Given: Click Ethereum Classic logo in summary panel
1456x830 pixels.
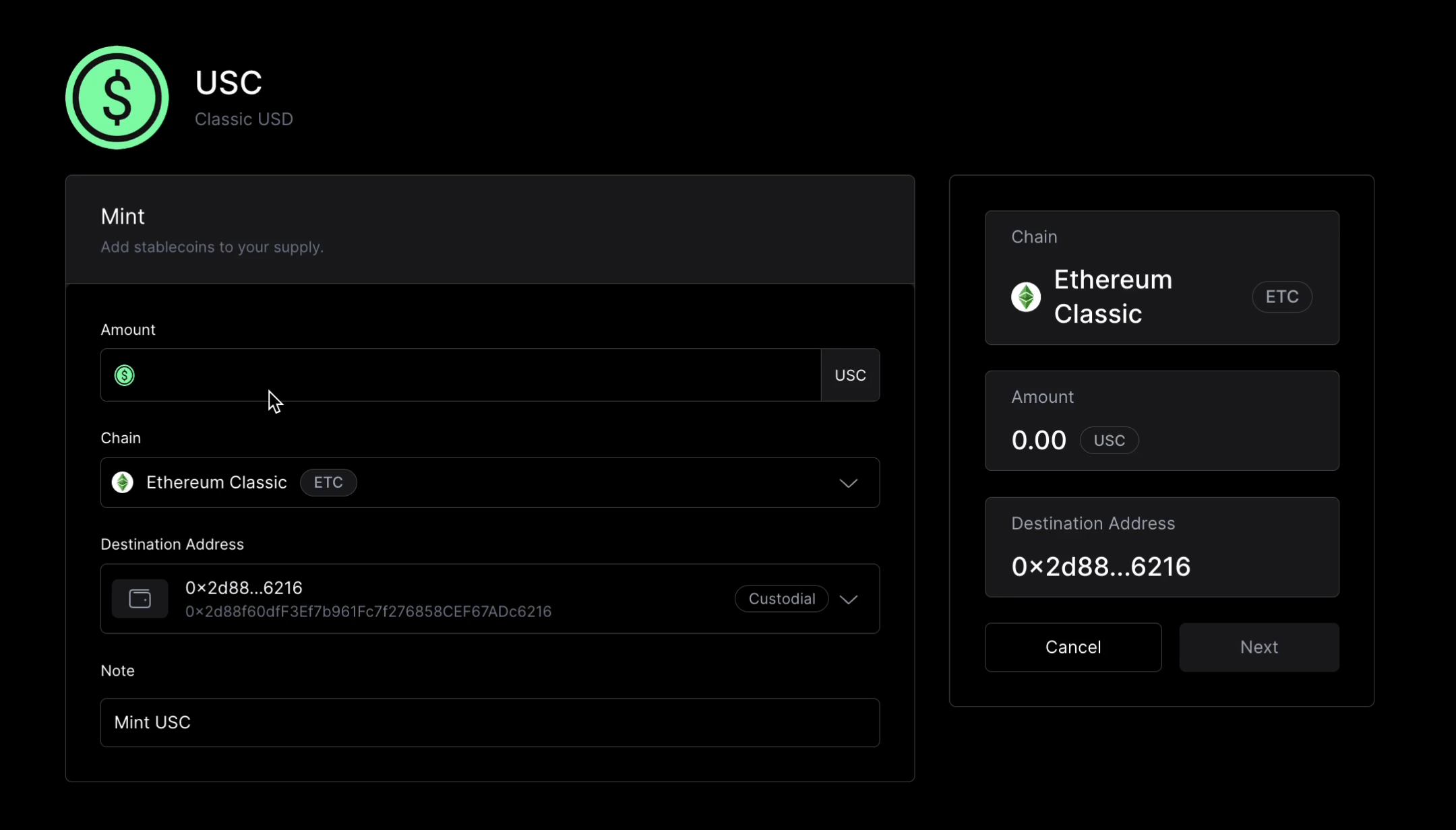Looking at the screenshot, I should point(1025,296).
